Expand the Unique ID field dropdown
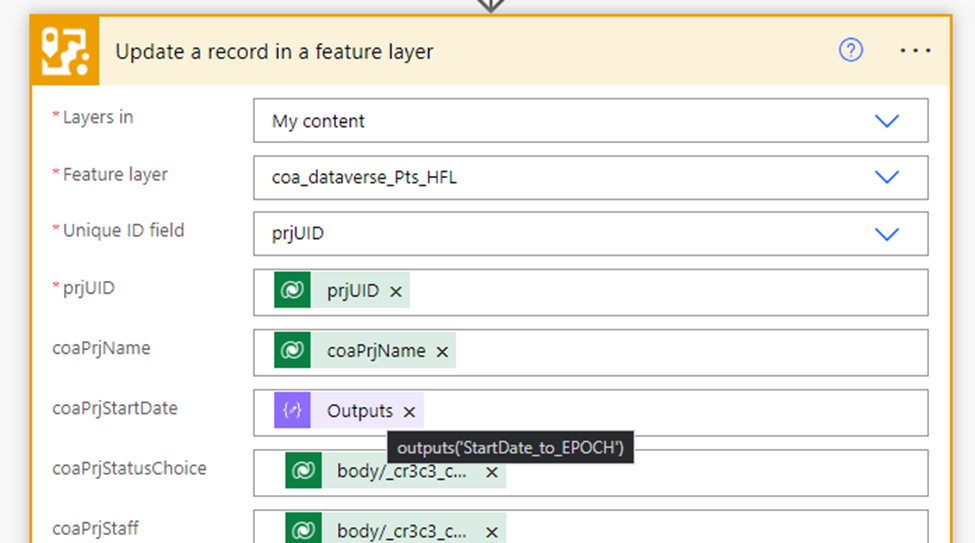The image size is (975, 543). (x=886, y=234)
